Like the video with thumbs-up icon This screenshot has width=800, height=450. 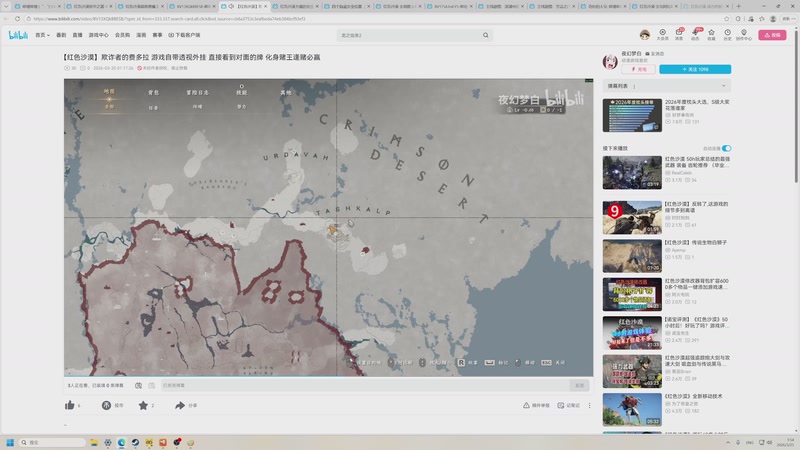(x=70, y=405)
